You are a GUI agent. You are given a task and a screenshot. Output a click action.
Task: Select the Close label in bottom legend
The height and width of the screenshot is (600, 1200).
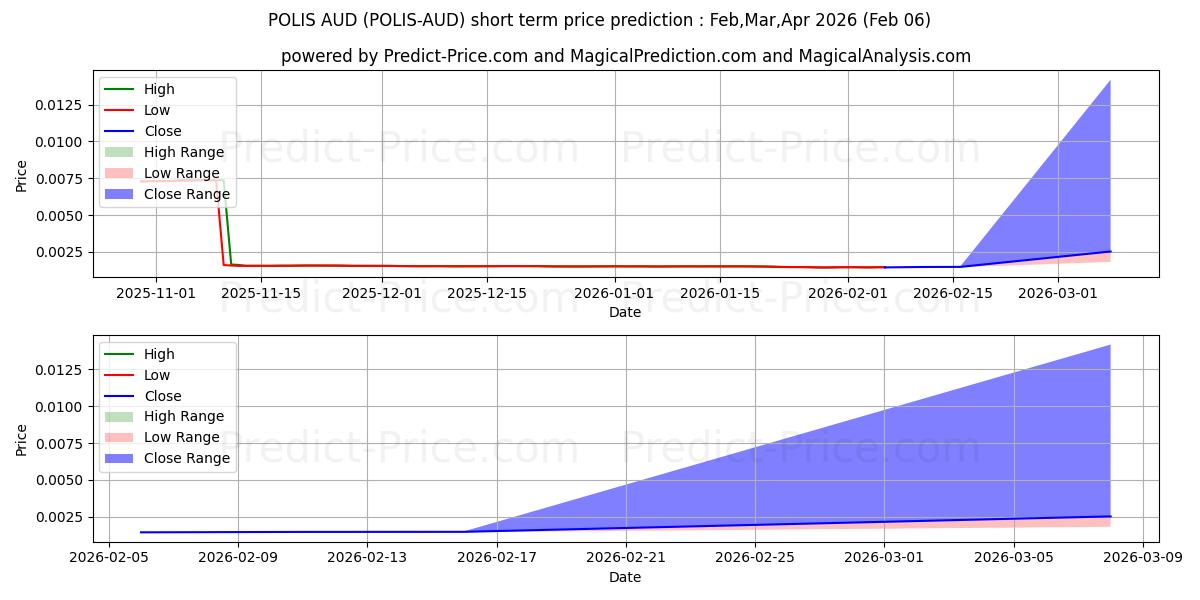coord(163,396)
